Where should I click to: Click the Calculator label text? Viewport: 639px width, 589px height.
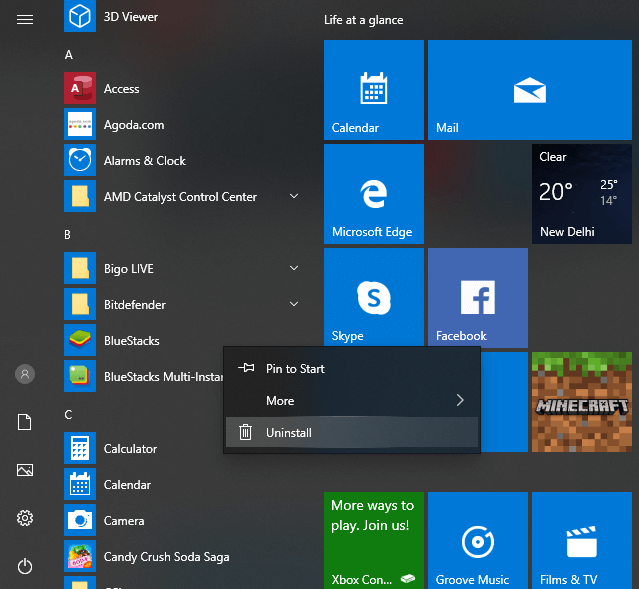[130, 449]
